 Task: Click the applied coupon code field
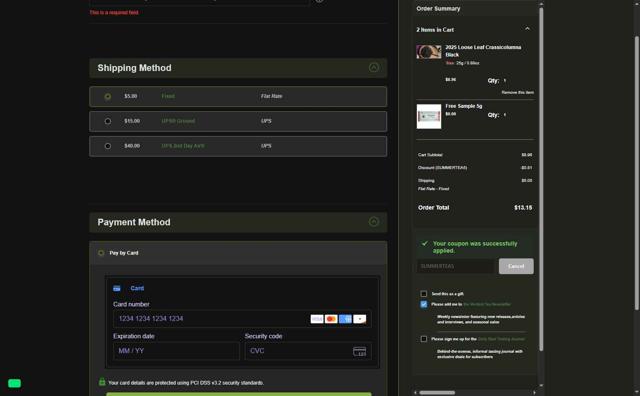point(455,266)
